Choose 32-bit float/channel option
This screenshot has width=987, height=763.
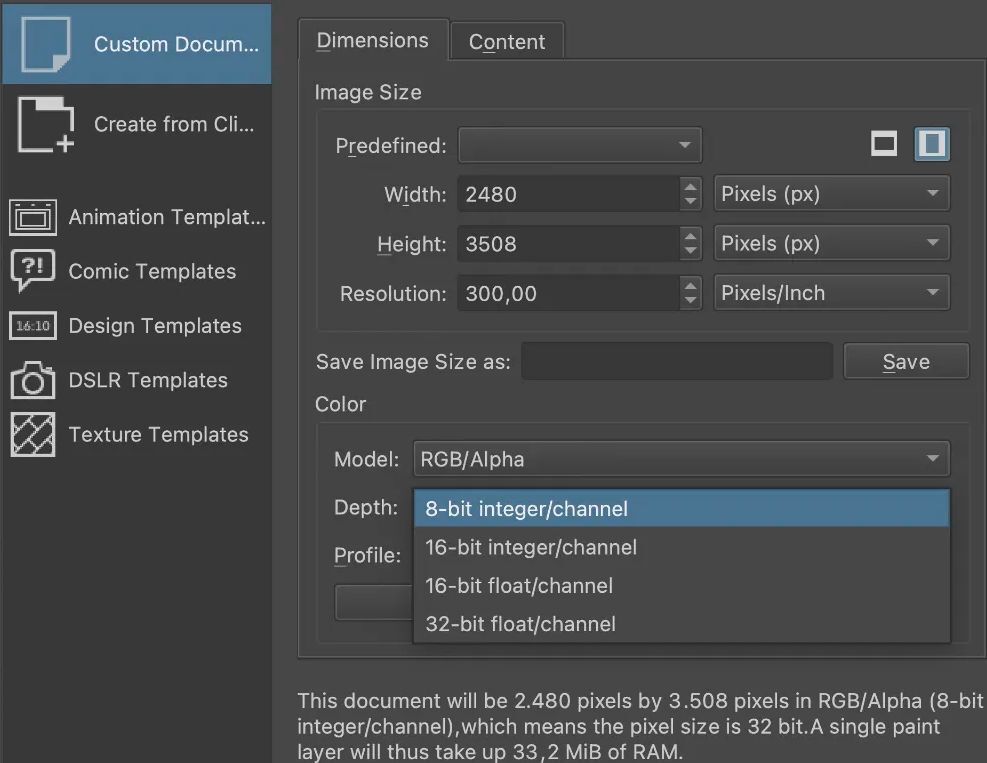tap(520, 623)
